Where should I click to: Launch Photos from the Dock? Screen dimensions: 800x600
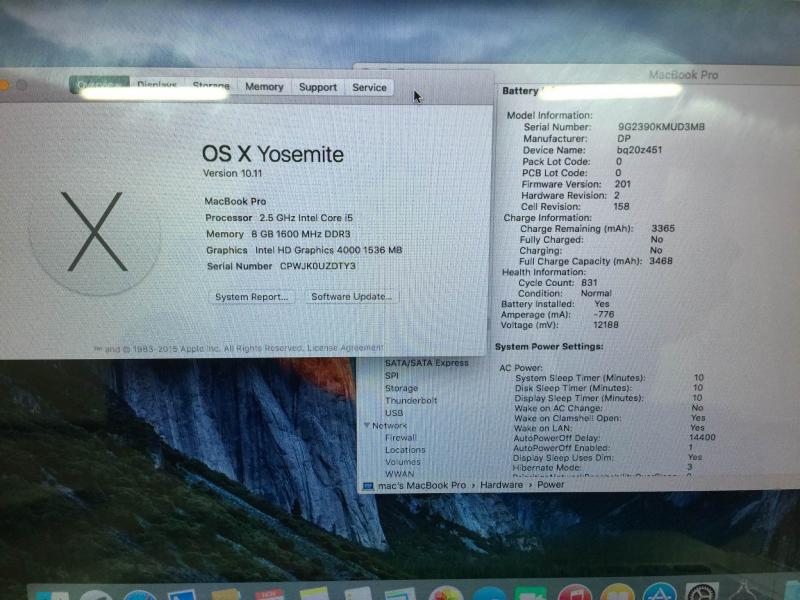(x=445, y=593)
